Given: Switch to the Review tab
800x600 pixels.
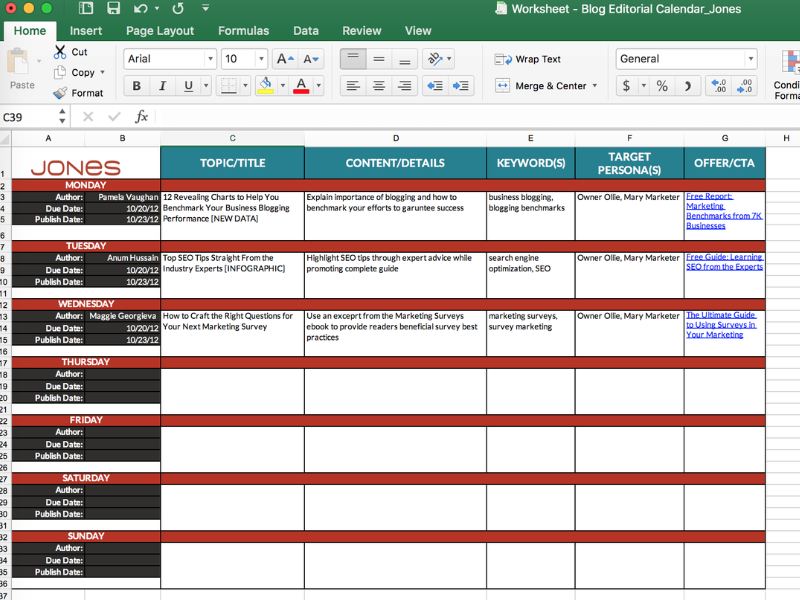Looking at the screenshot, I should pyautogui.click(x=362, y=31).
